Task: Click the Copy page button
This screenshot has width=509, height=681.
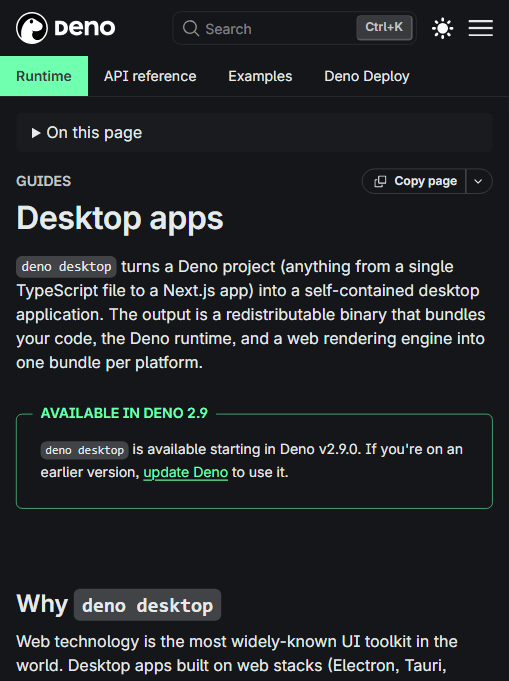Action: coord(414,181)
